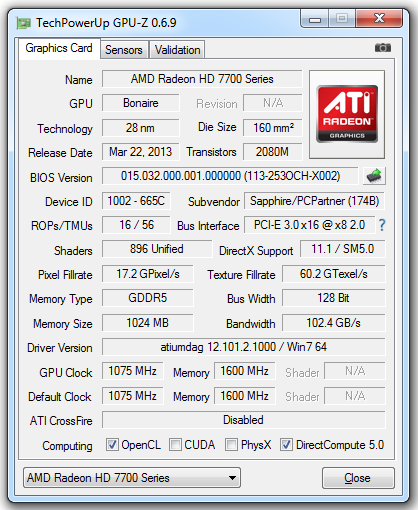Image resolution: width=418 pixels, height=510 pixels.
Task: Click the GPU-Z title bar app icon
Action: pos(24,23)
